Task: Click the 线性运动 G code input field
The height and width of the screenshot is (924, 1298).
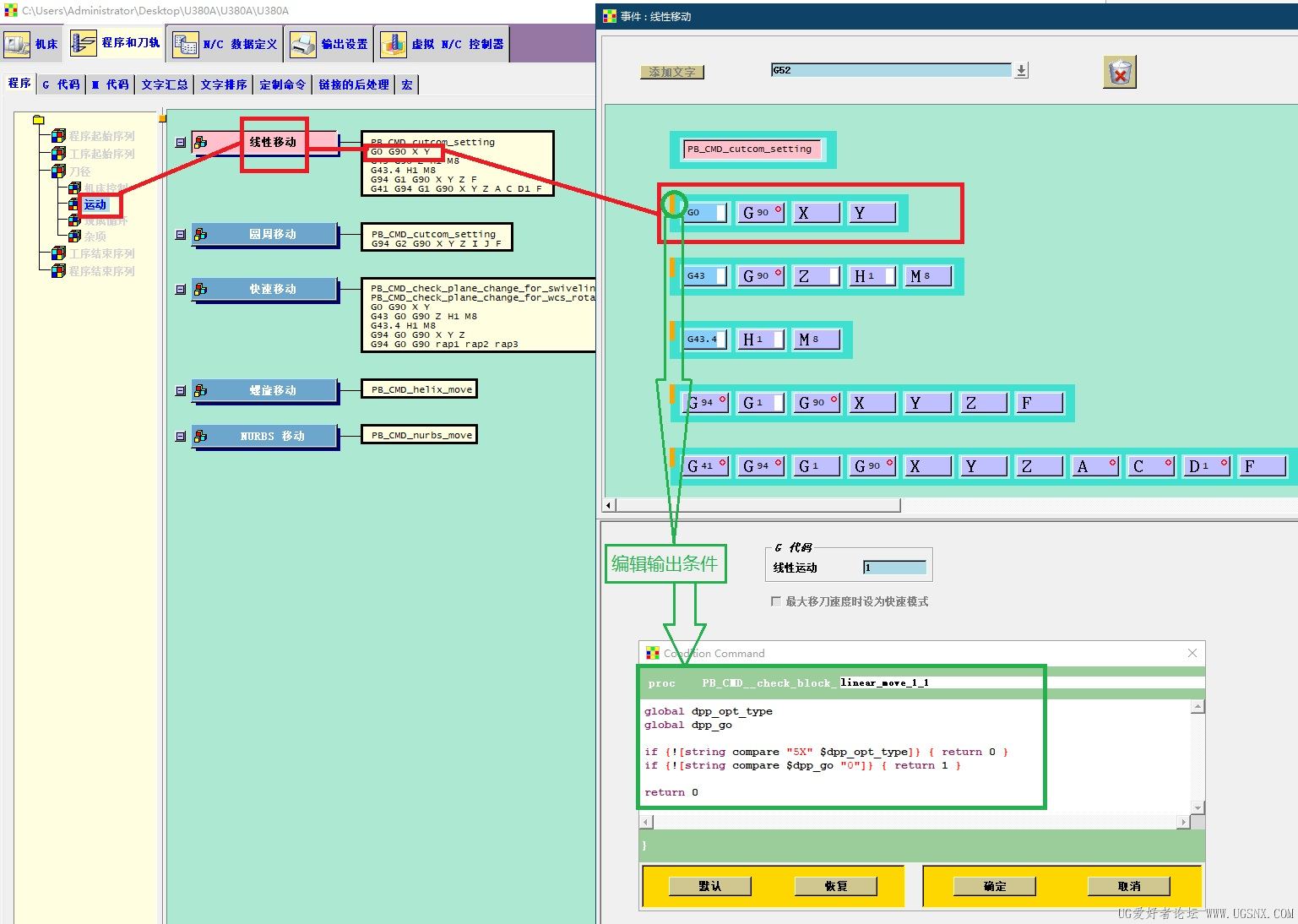Action: (894, 568)
